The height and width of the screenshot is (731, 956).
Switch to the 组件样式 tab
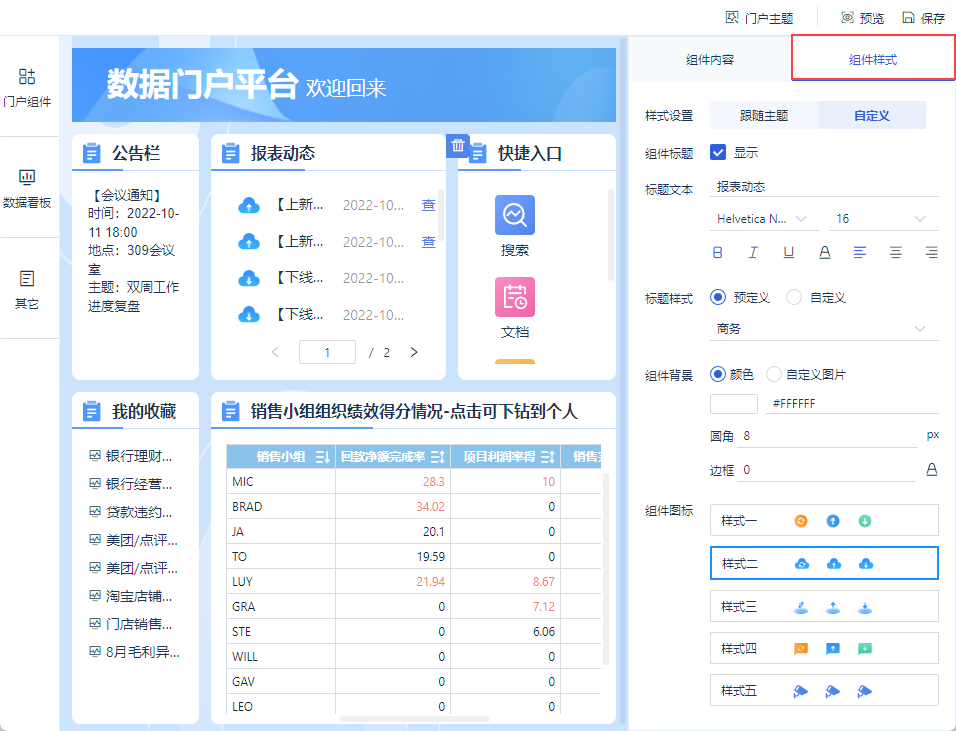tap(872, 59)
